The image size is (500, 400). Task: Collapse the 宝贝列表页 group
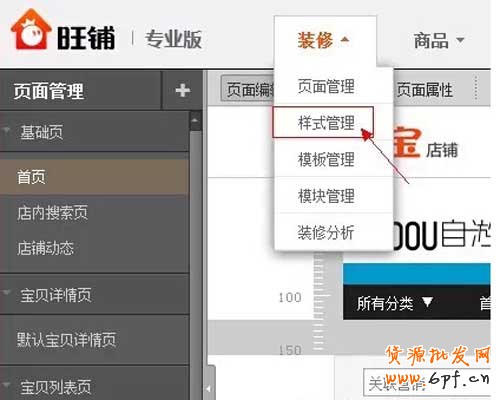pos(6,384)
